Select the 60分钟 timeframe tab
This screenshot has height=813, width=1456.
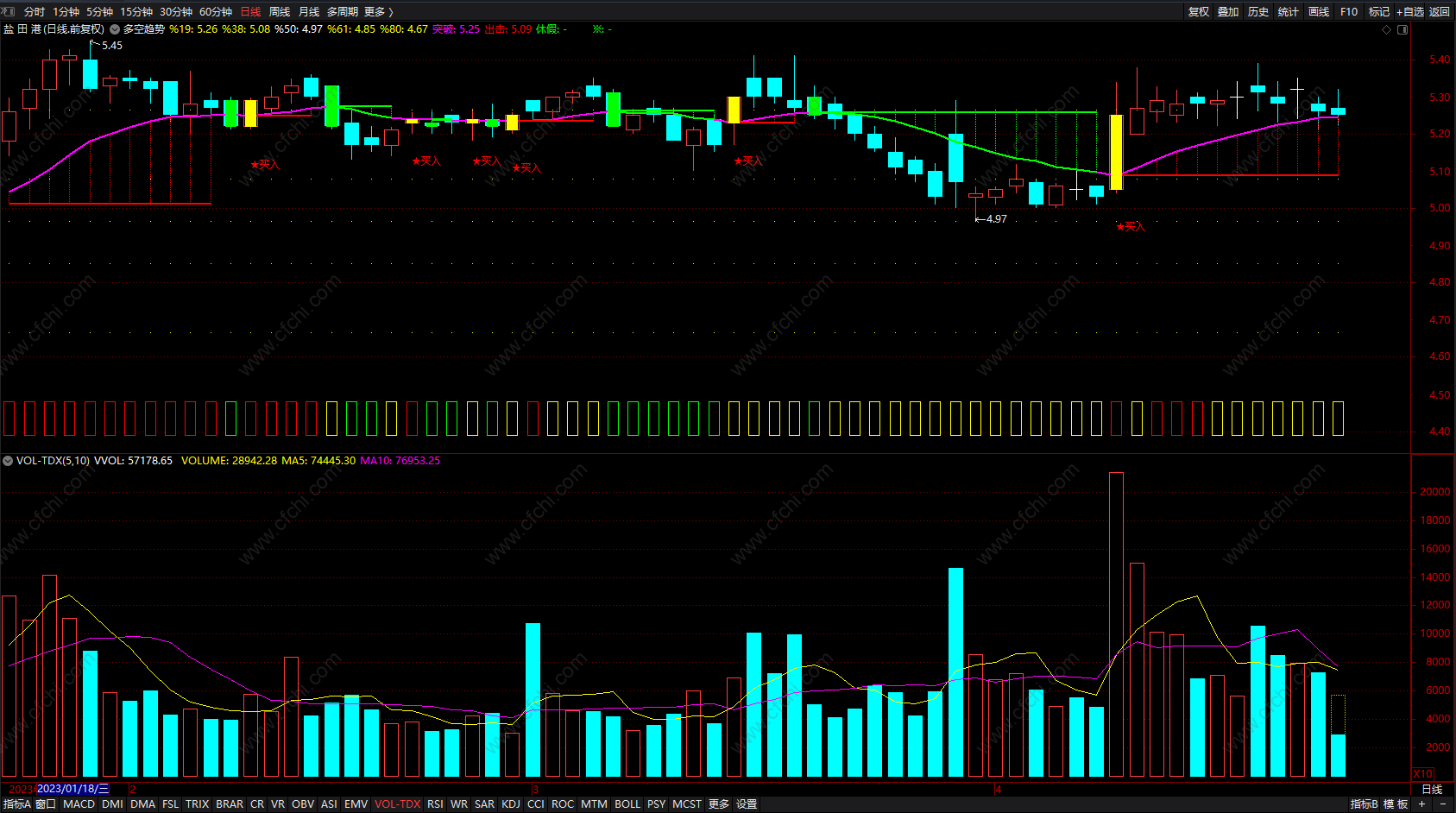(x=216, y=11)
